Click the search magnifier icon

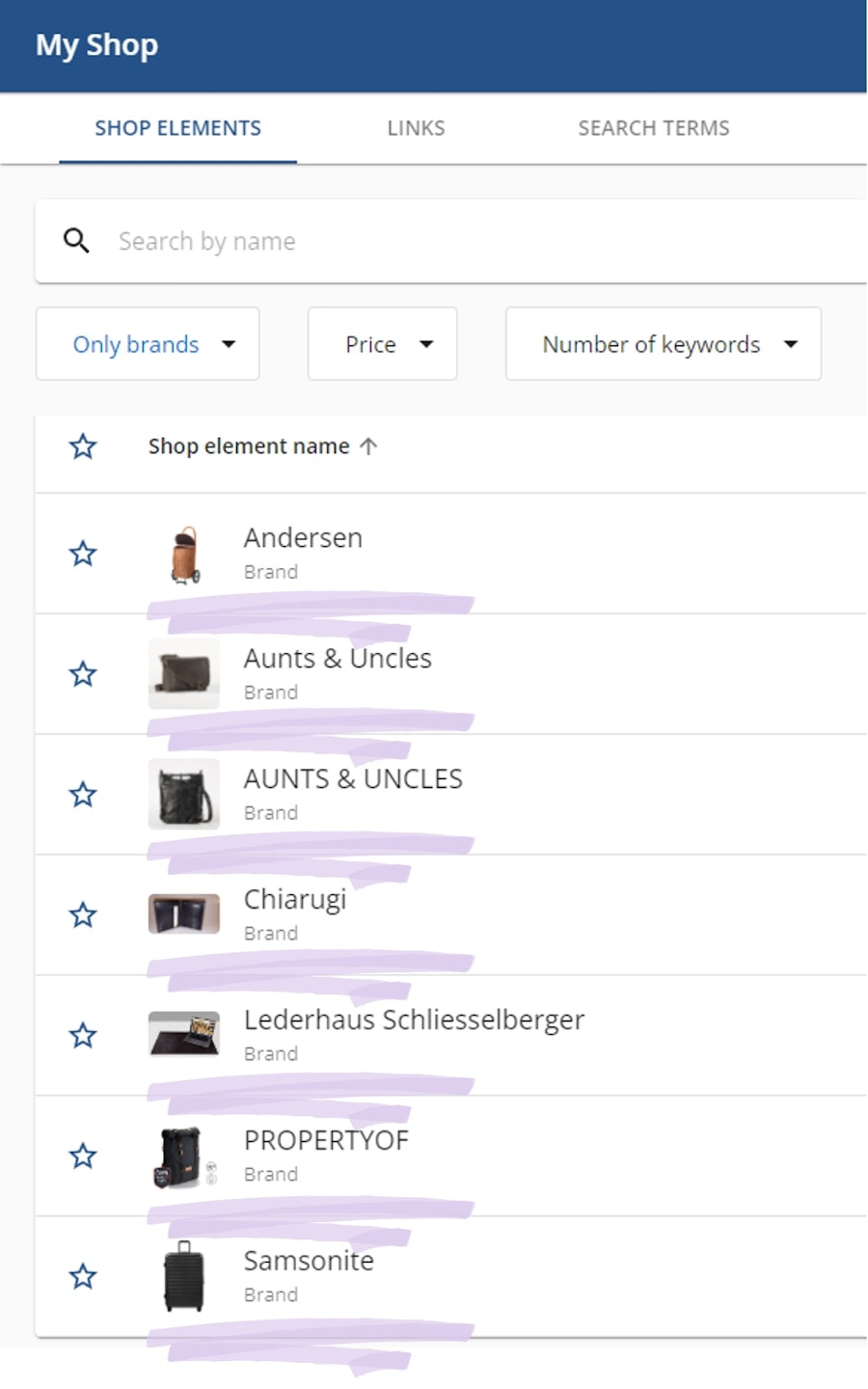click(76, 241)
